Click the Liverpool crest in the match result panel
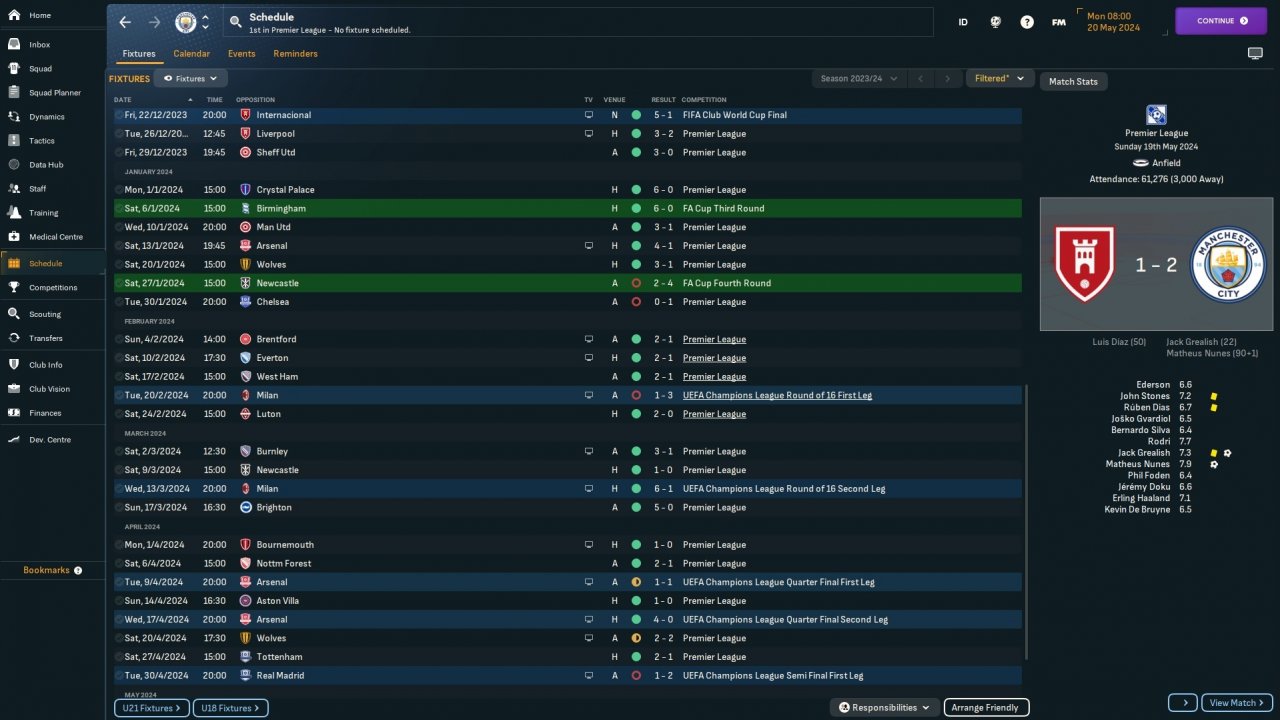1280x720 pixels. 1085,264
